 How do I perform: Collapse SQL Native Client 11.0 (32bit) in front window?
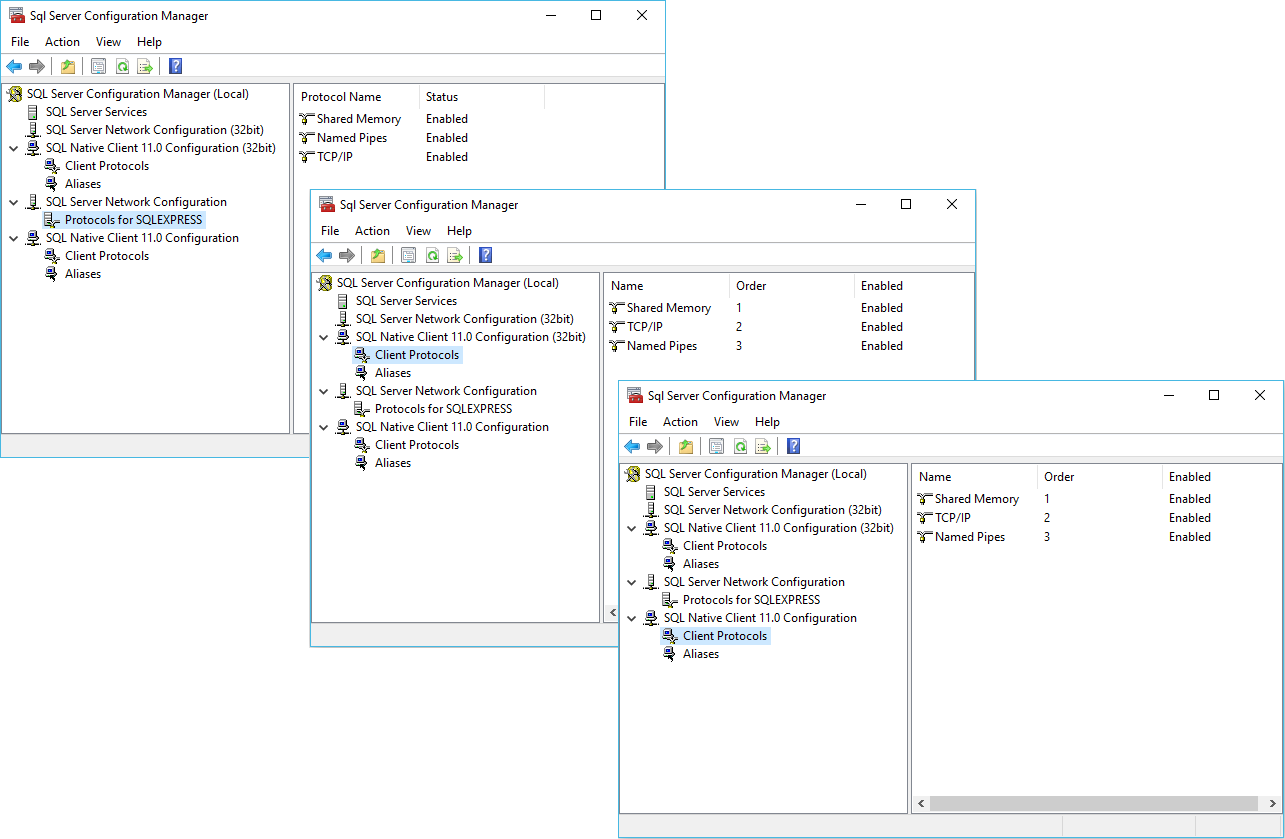pyautogui.click(x=632, y=528)
